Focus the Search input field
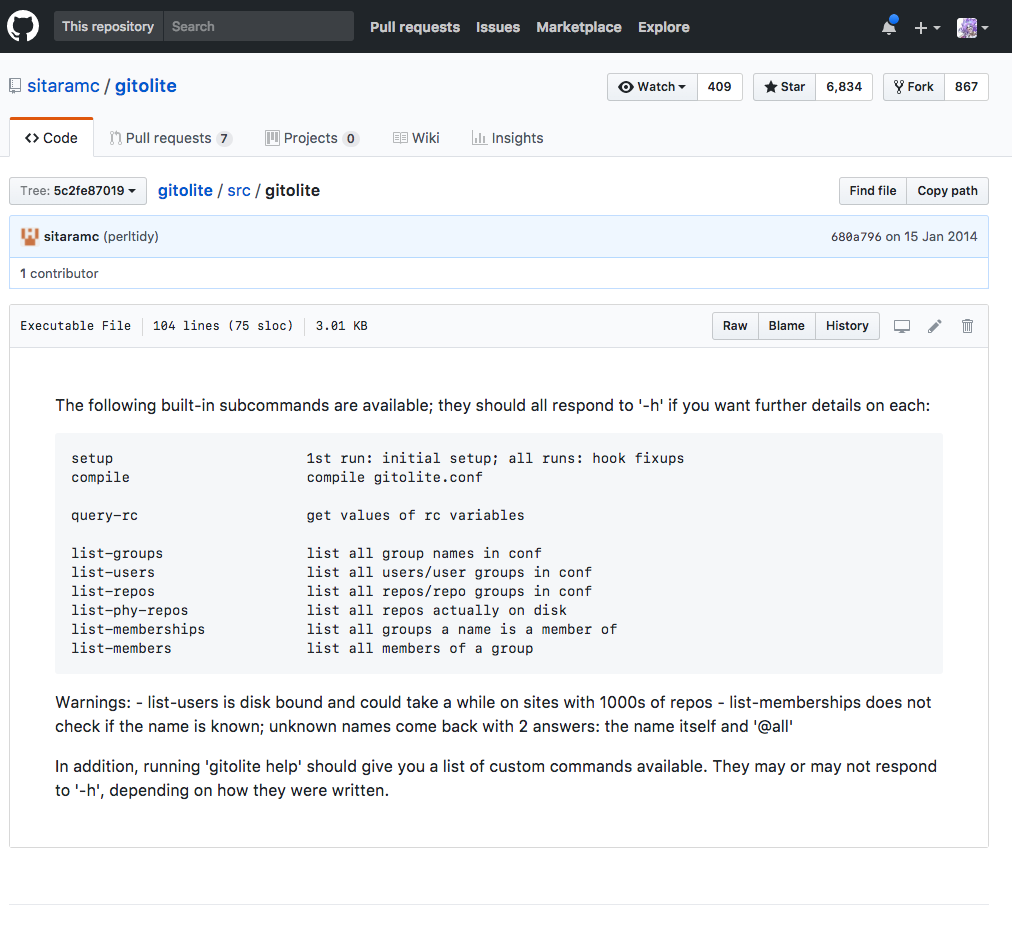Screen dimensions: 1012x929 (259, 26)
